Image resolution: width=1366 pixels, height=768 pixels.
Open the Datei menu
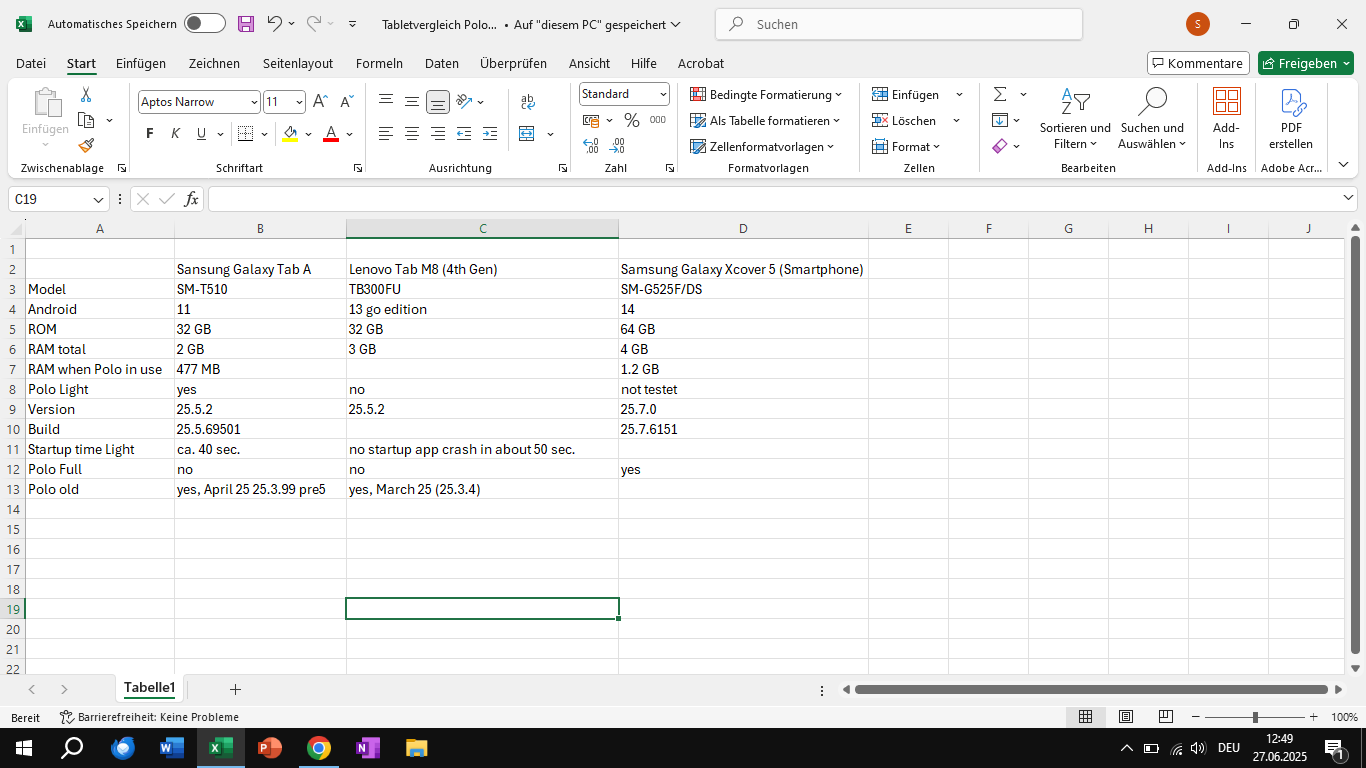tap(31, 63)
